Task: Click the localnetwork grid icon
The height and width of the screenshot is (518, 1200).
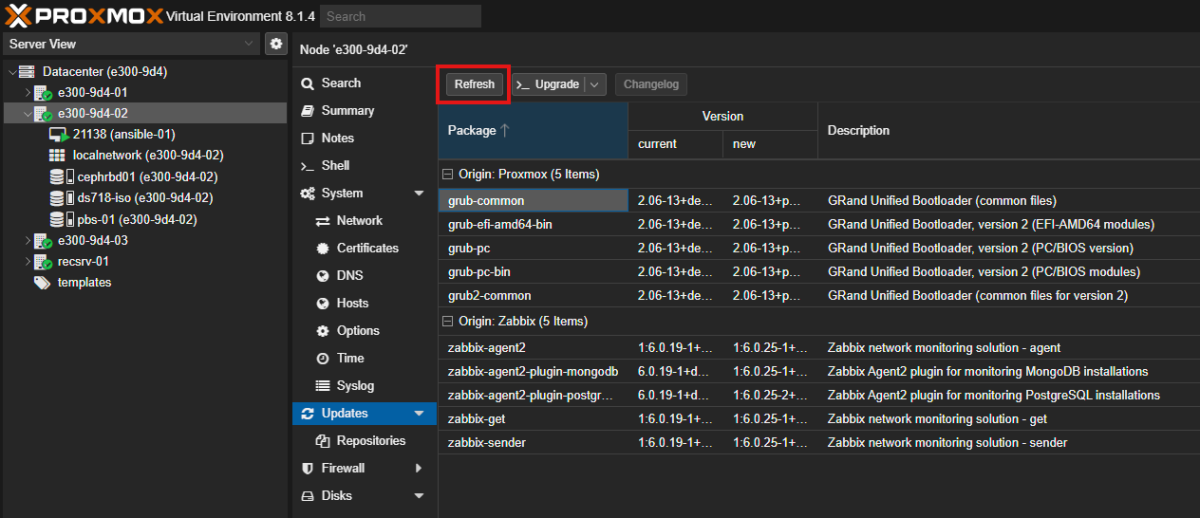Action: click(x=57, y=155)
